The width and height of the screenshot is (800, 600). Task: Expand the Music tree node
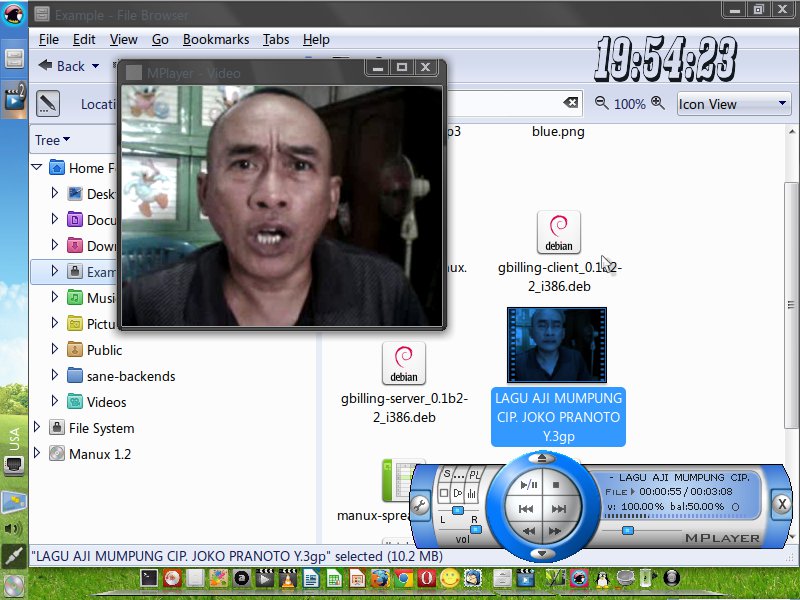pos(55,297)
